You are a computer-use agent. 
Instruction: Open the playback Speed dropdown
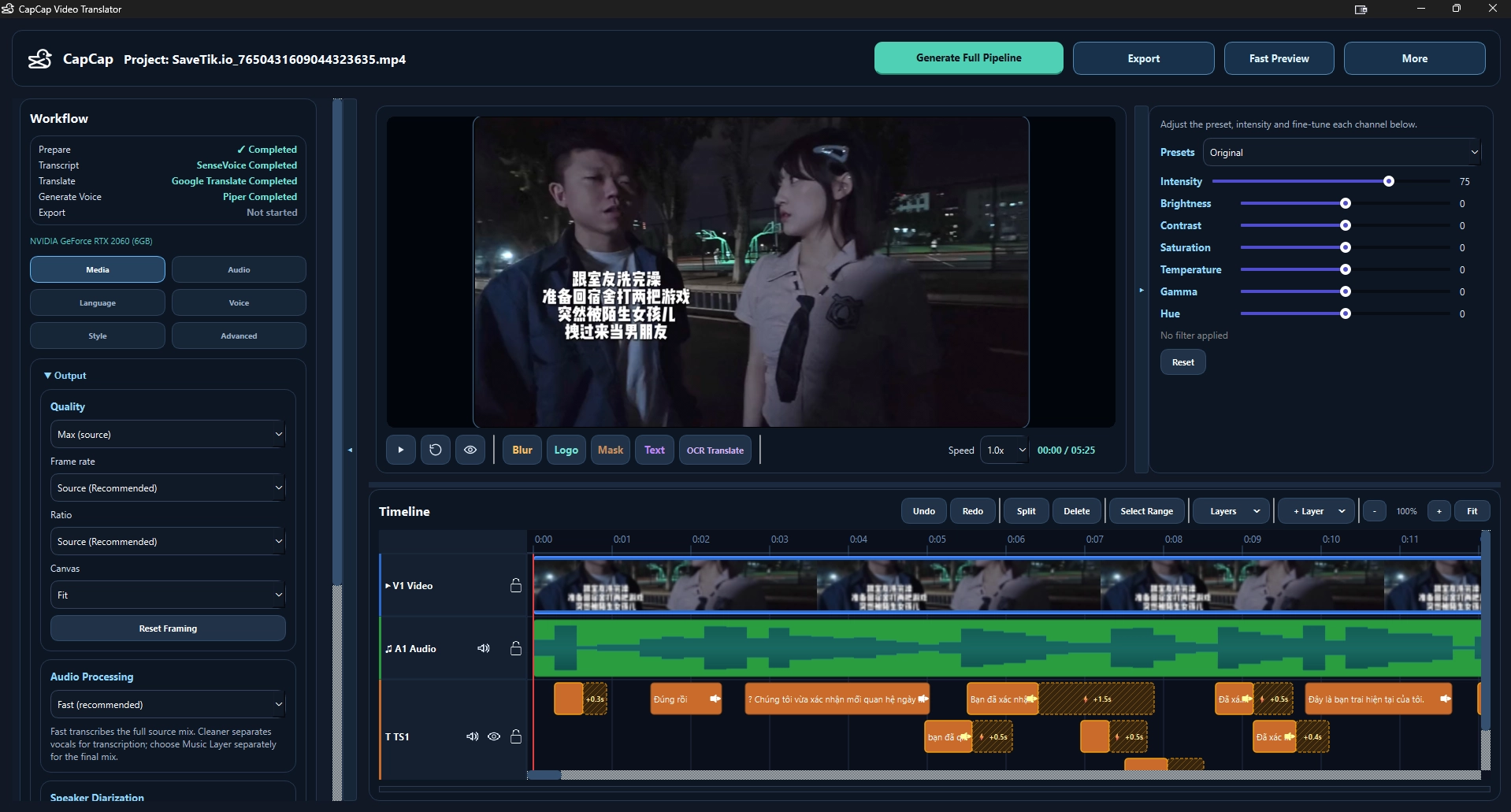[x=1004, y=450]
